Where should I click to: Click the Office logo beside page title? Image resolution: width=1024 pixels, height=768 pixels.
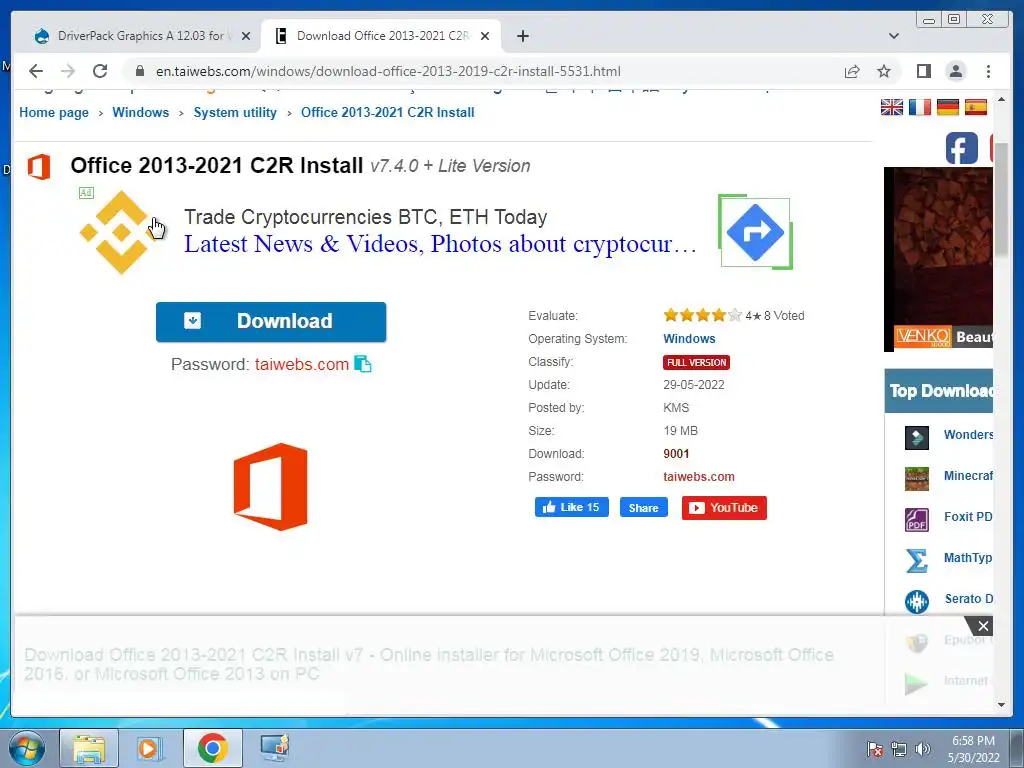coord(39,167)
